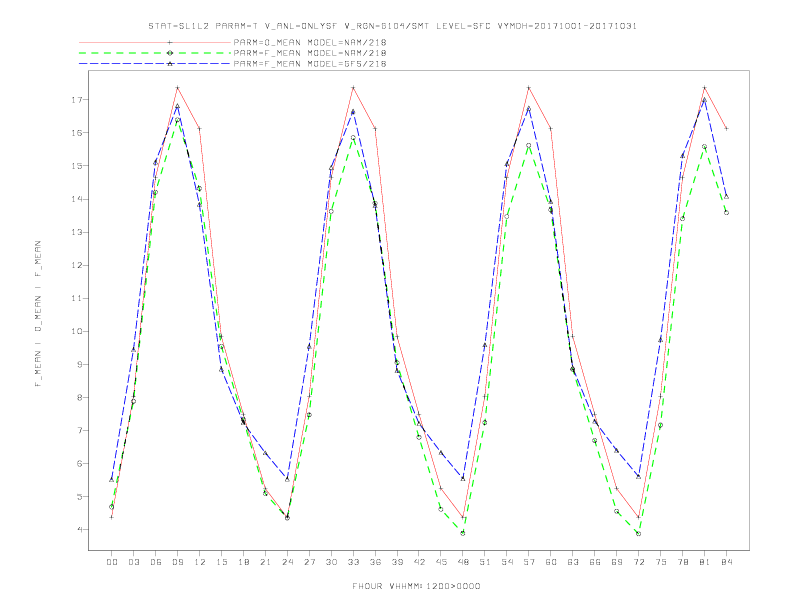The width and height of the screenshot is (792, 612).
Task: Click the y-axis tick label 8
Action: (x=79, y=398)
